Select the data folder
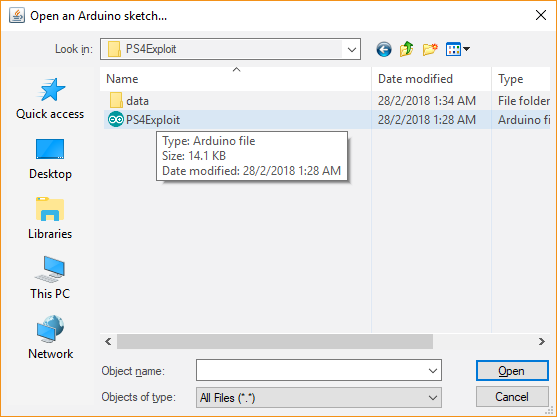 pyautogui.click(x=129, y=101)
